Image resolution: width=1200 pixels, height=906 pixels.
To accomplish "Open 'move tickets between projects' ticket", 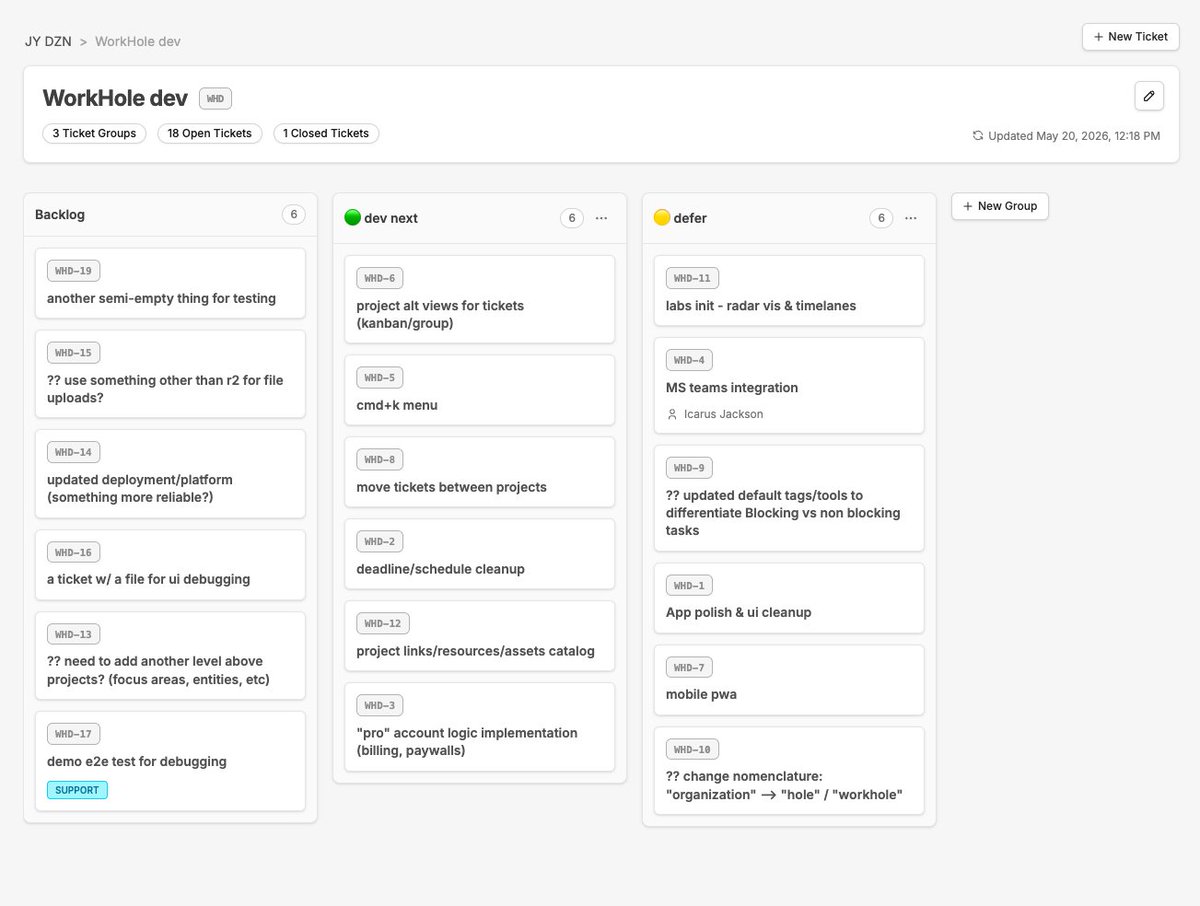I will [479, 472].
